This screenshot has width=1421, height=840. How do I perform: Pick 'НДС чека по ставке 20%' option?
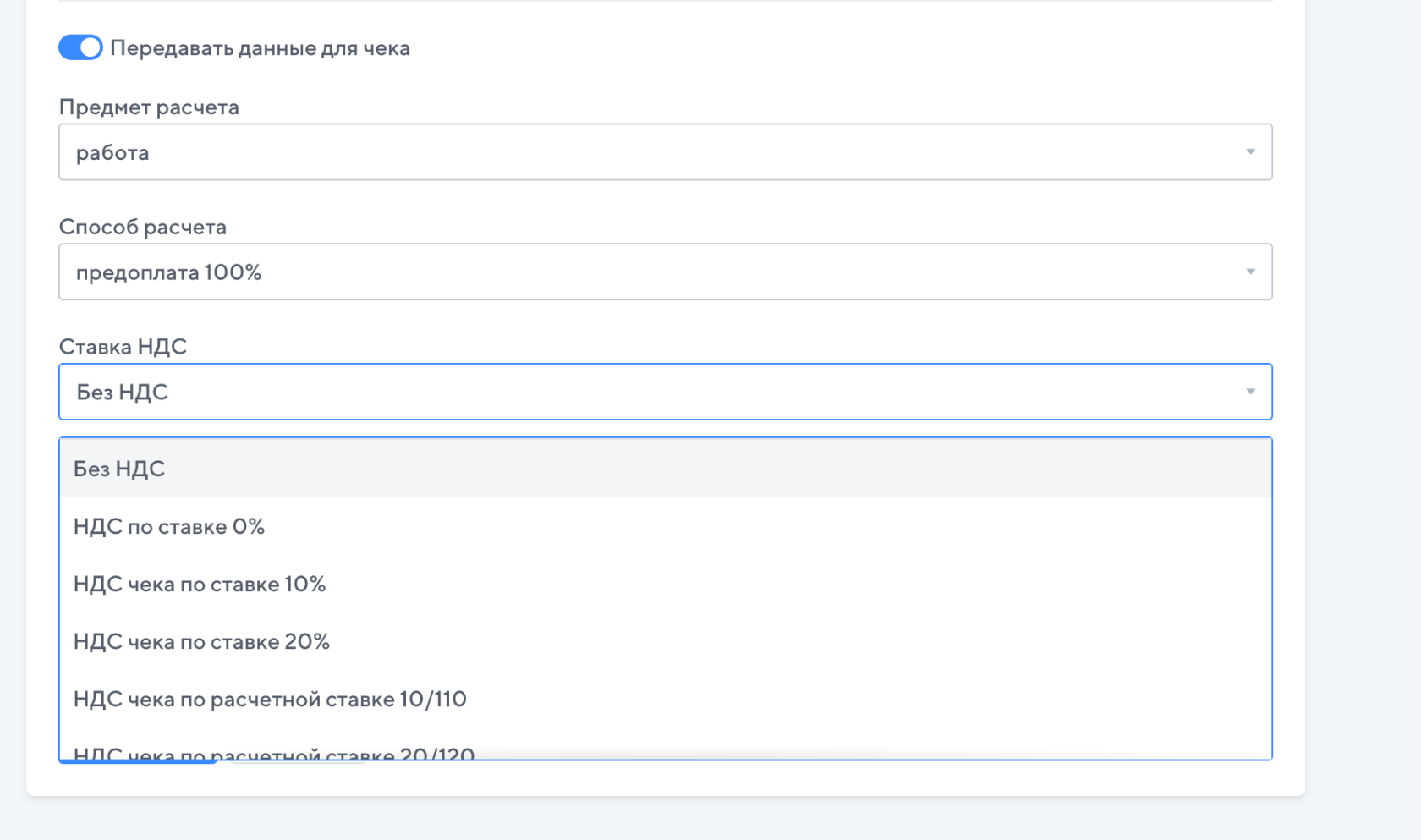[x=201, y=641]
